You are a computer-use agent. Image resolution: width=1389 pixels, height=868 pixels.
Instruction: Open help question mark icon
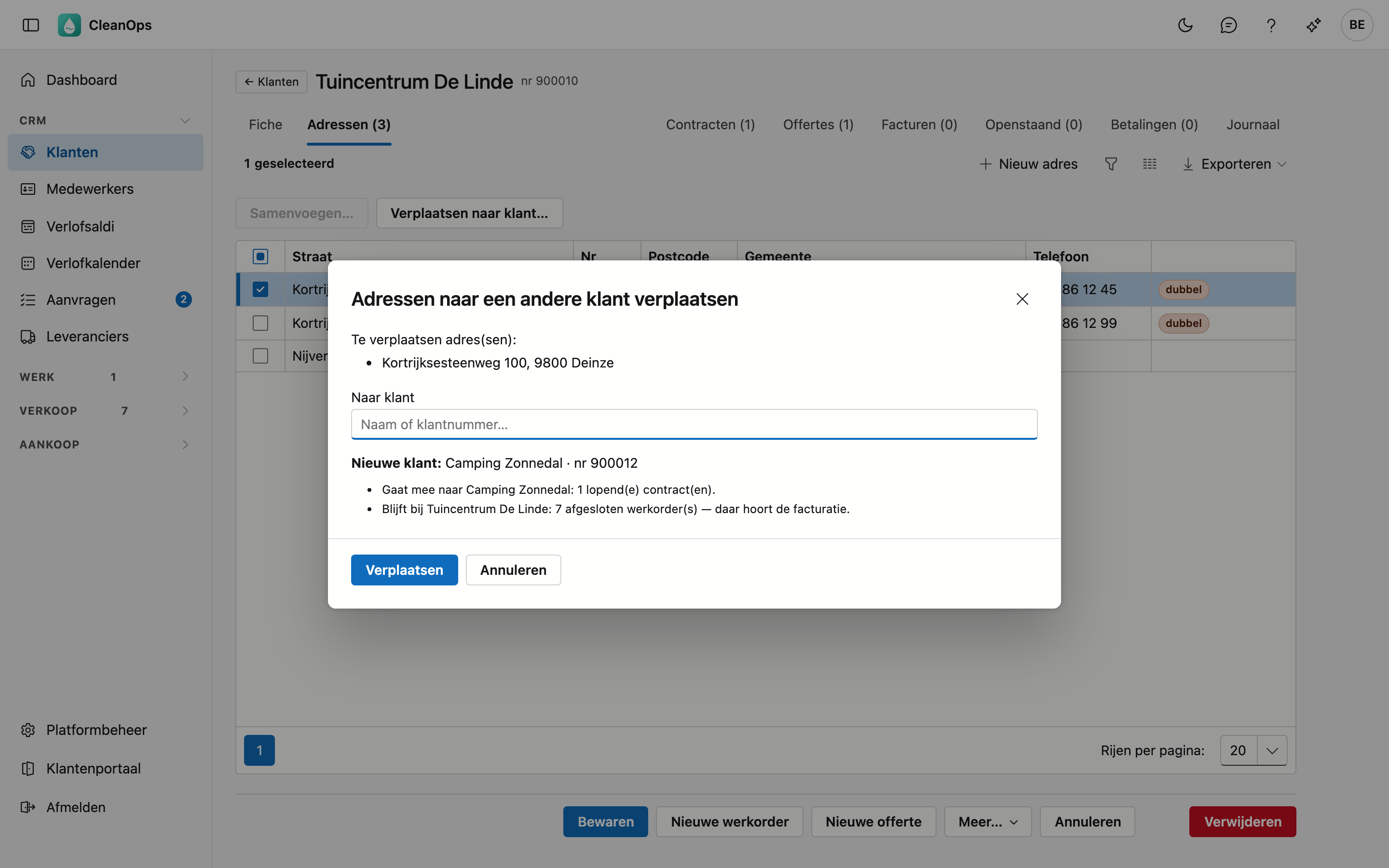pyautogui.click(x=1271, y=25)
